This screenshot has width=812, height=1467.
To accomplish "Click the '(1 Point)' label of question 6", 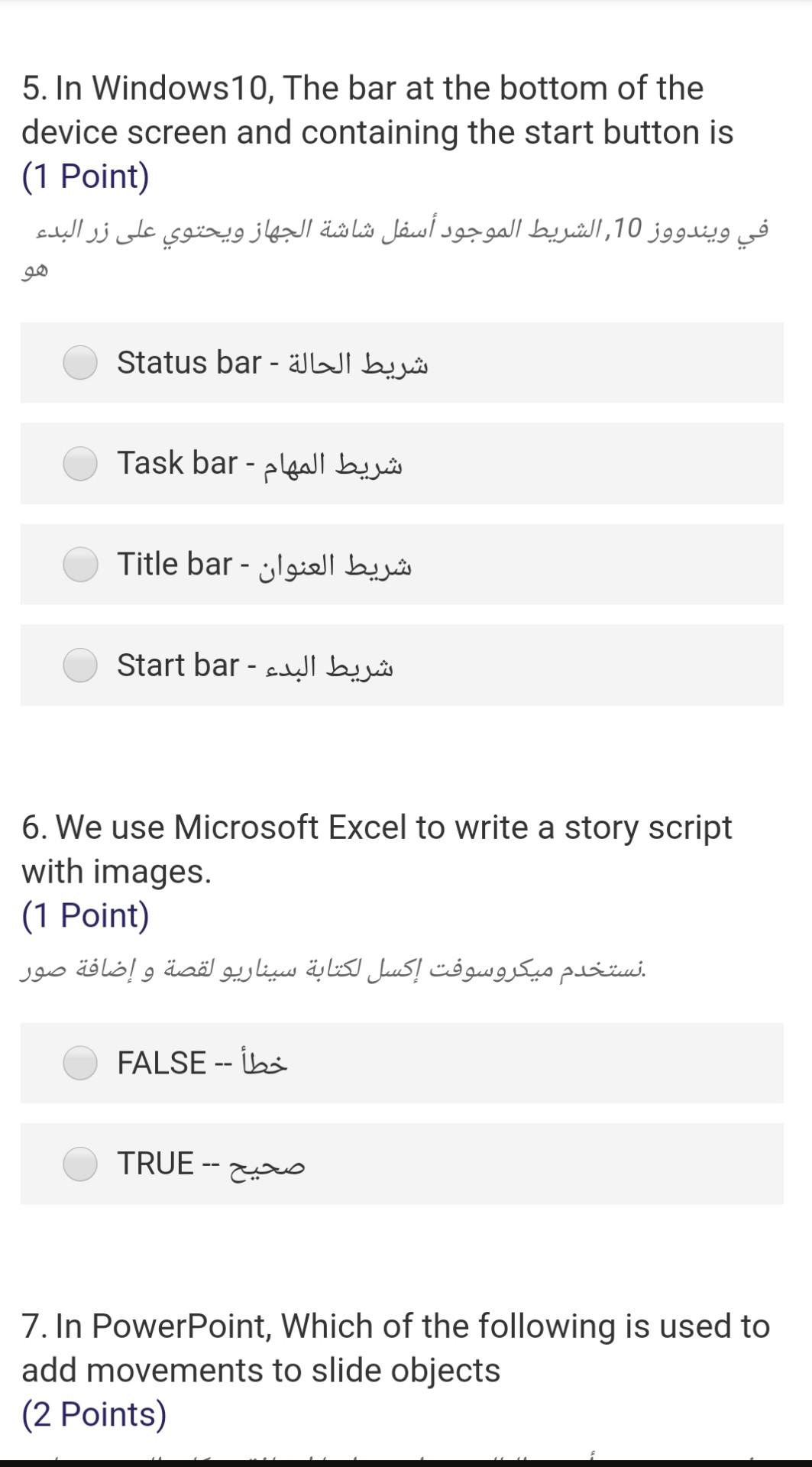I will coord(86,915).
